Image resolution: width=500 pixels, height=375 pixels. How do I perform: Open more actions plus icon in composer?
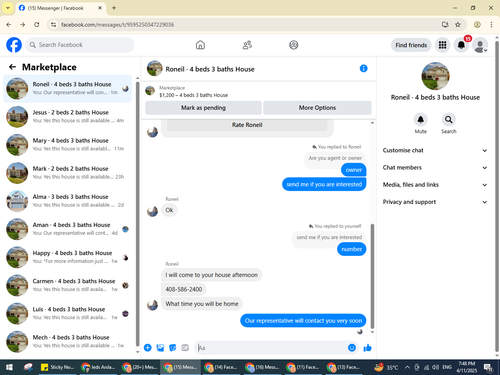[148, 348]
